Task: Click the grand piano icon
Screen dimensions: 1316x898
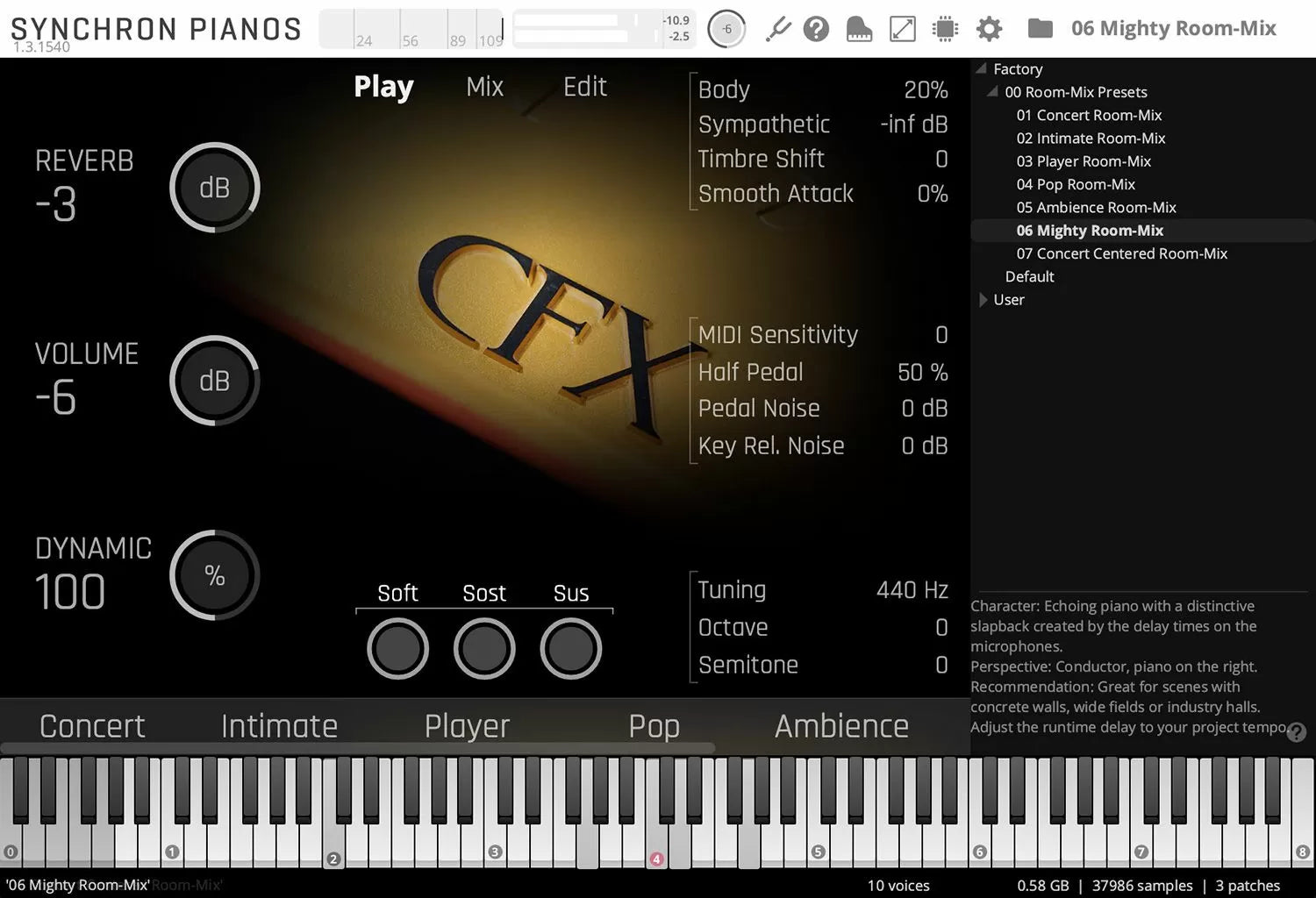Action: [859, 29]
